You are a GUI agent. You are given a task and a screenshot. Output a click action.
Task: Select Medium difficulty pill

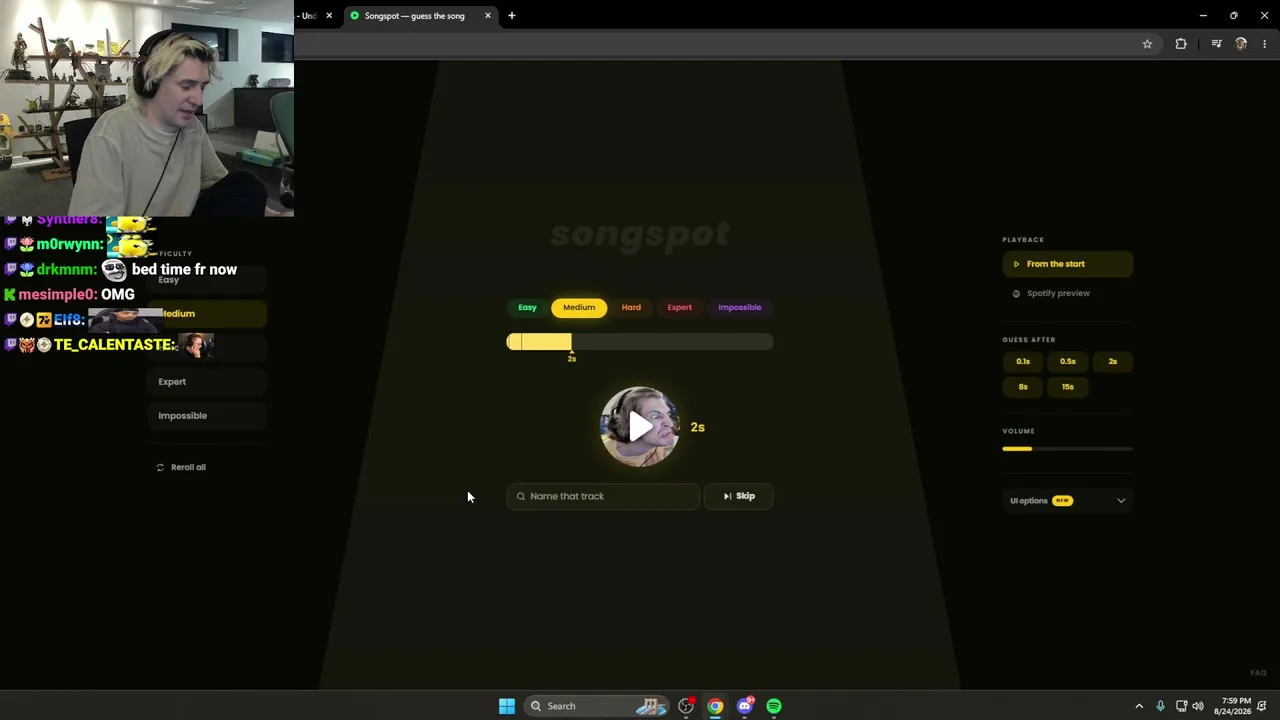[579, 307]
